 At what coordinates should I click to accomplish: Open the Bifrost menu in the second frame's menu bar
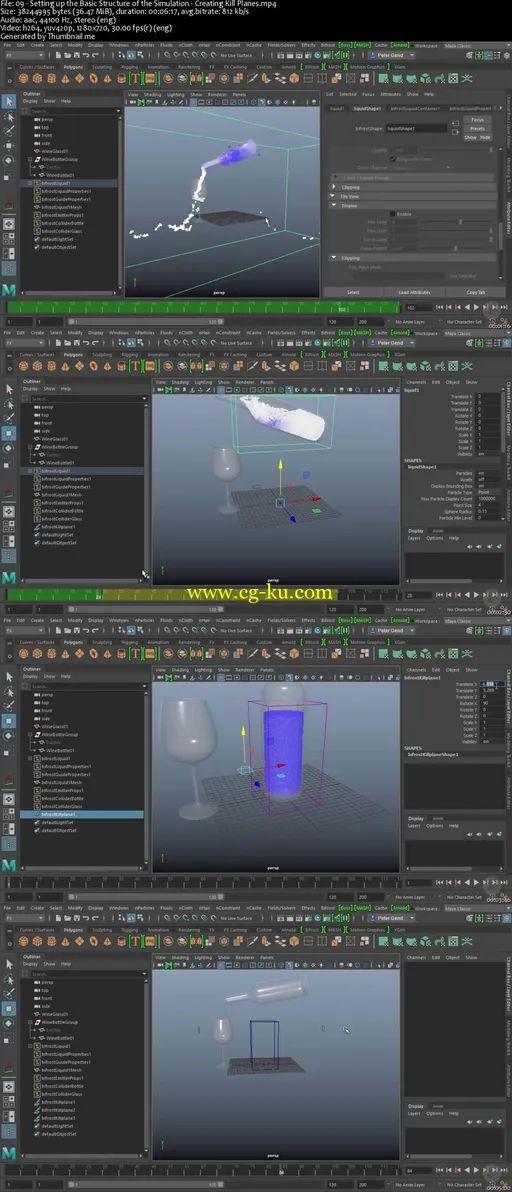[327, 332]
